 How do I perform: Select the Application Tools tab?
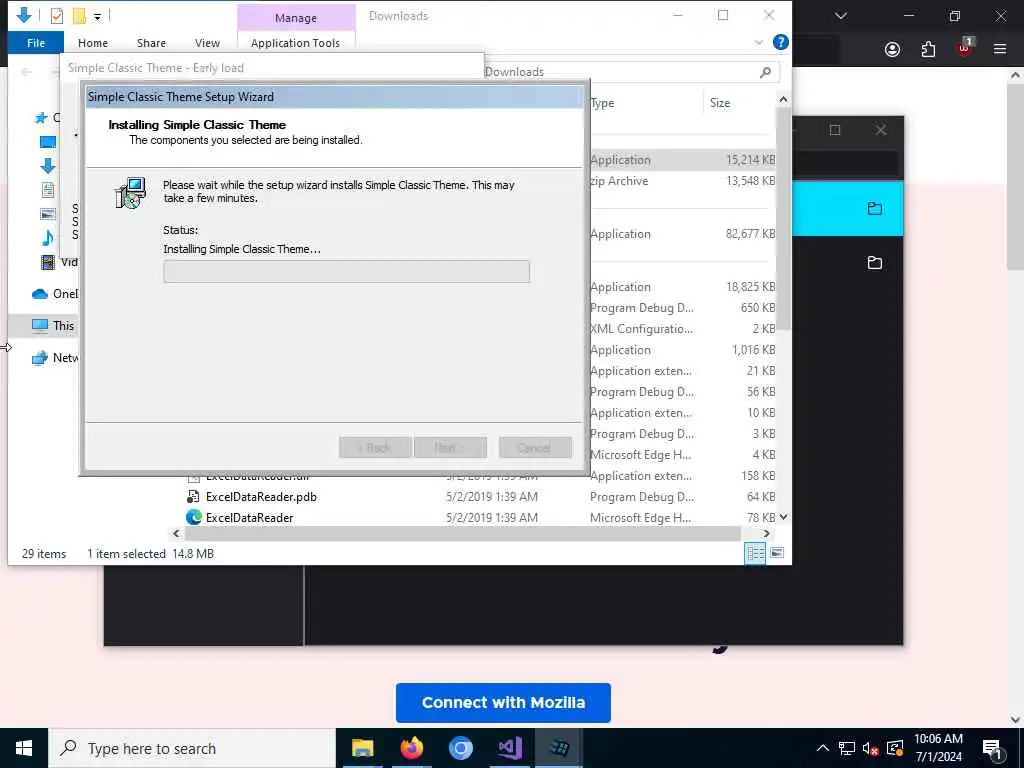(x=295, y=42)
